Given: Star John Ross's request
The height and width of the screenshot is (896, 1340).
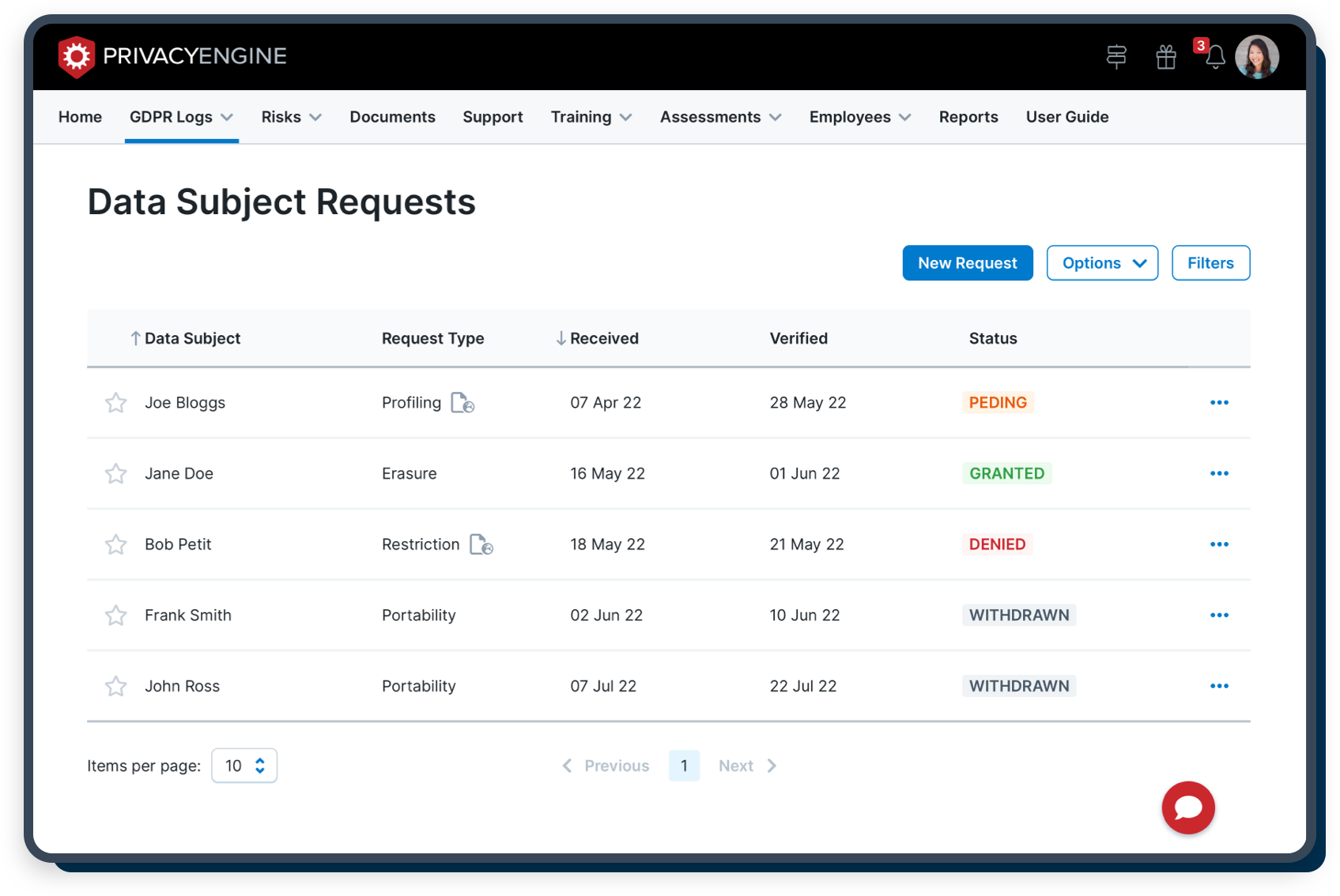Looking at the screenshot, I should [x=115, y=686].
